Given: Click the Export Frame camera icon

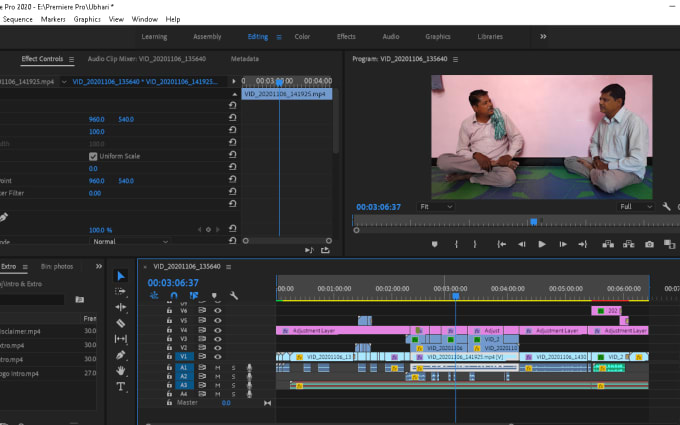Looking at the screenshot, I should (x=649, y=245).
